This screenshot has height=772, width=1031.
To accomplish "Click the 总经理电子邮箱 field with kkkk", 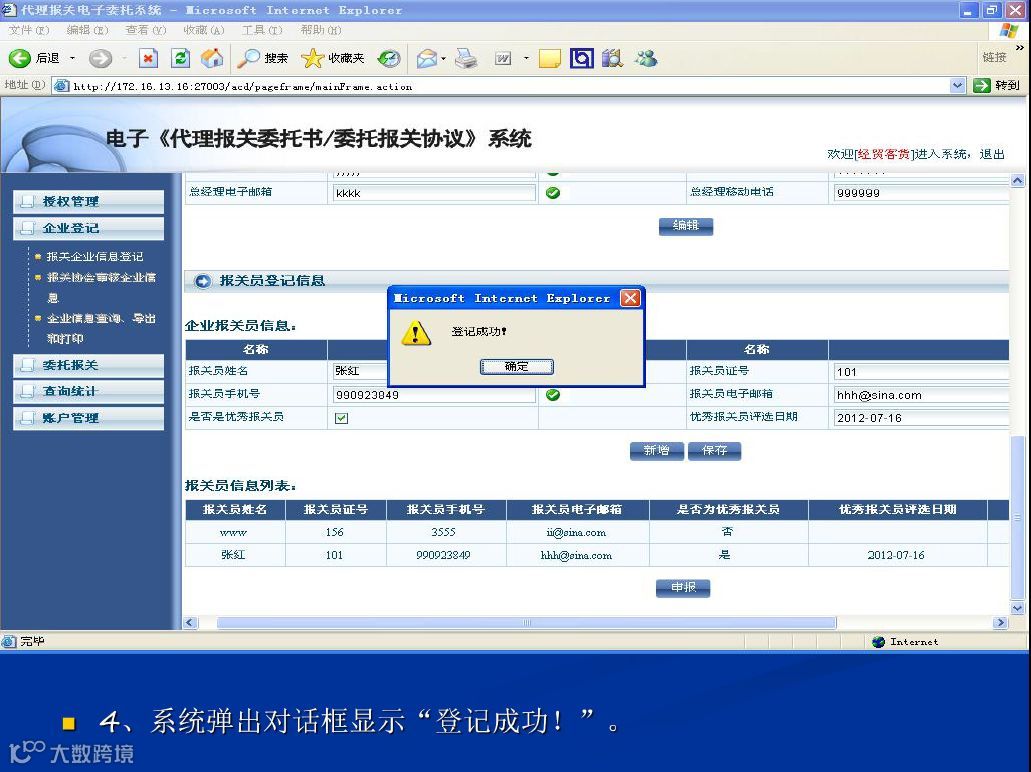I will [x=434, y=193].
